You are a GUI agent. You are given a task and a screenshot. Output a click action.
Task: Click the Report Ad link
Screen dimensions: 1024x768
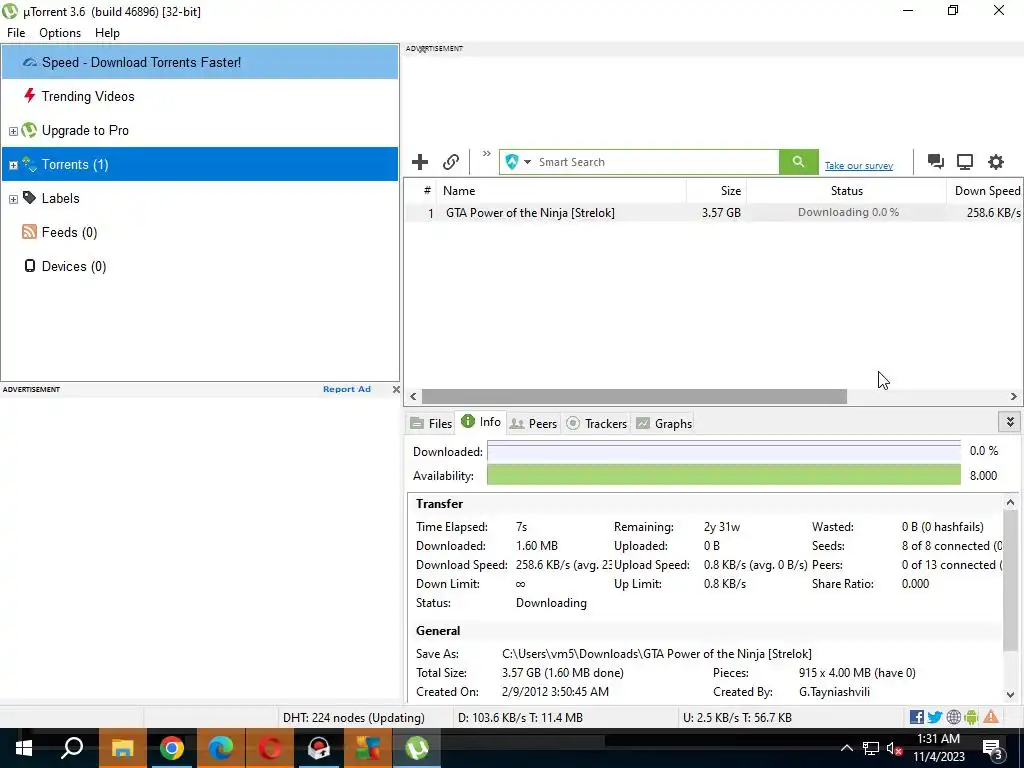click(347, 389)
